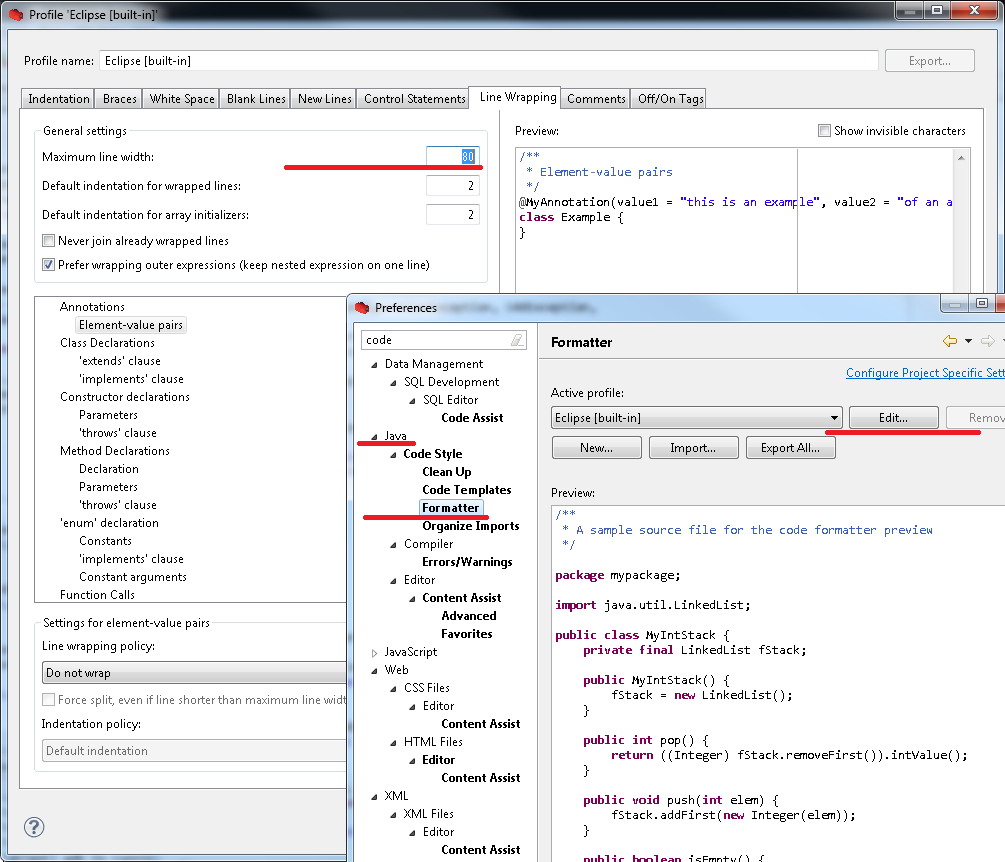Select Advanced under Content Assist
The width and height of the screenshot is (1005, 862).
(x=469, y=616)
